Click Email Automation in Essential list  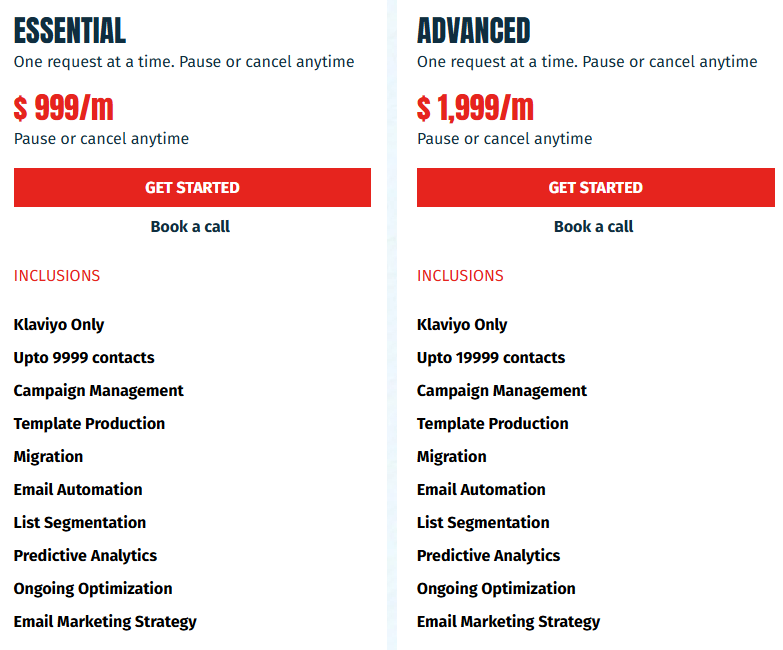[78, 489]
